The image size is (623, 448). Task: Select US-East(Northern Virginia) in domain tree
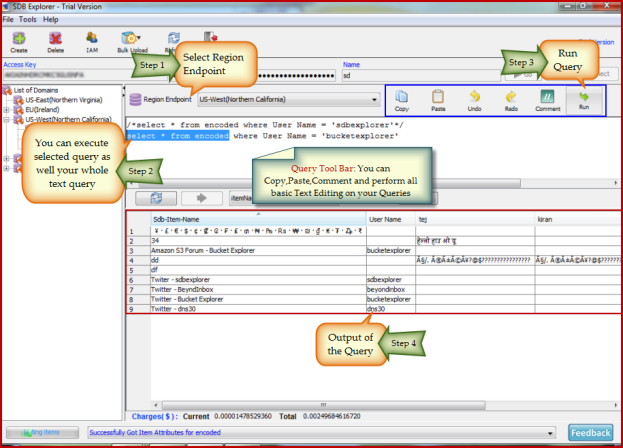point(64,100)
